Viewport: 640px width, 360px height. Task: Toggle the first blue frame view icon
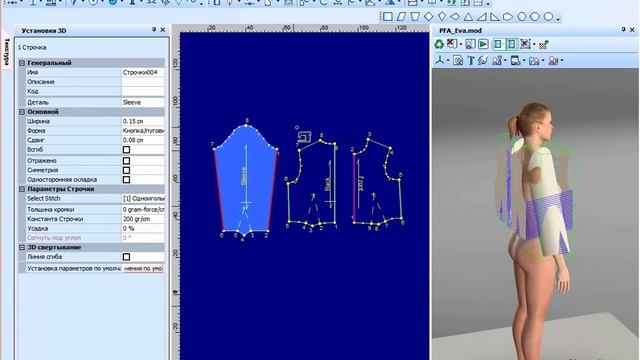(498, 44)
